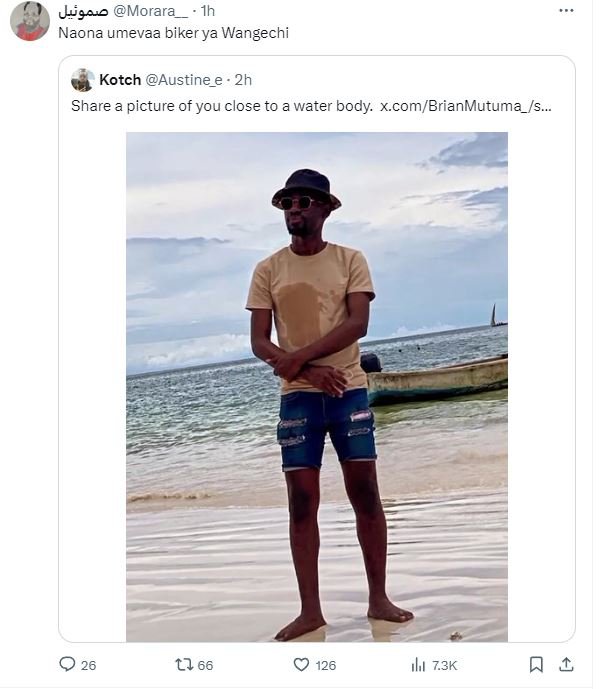Open Kotch's small profile avatar
Viewport: 603px width, 689px height.
(x=83, y=80)
